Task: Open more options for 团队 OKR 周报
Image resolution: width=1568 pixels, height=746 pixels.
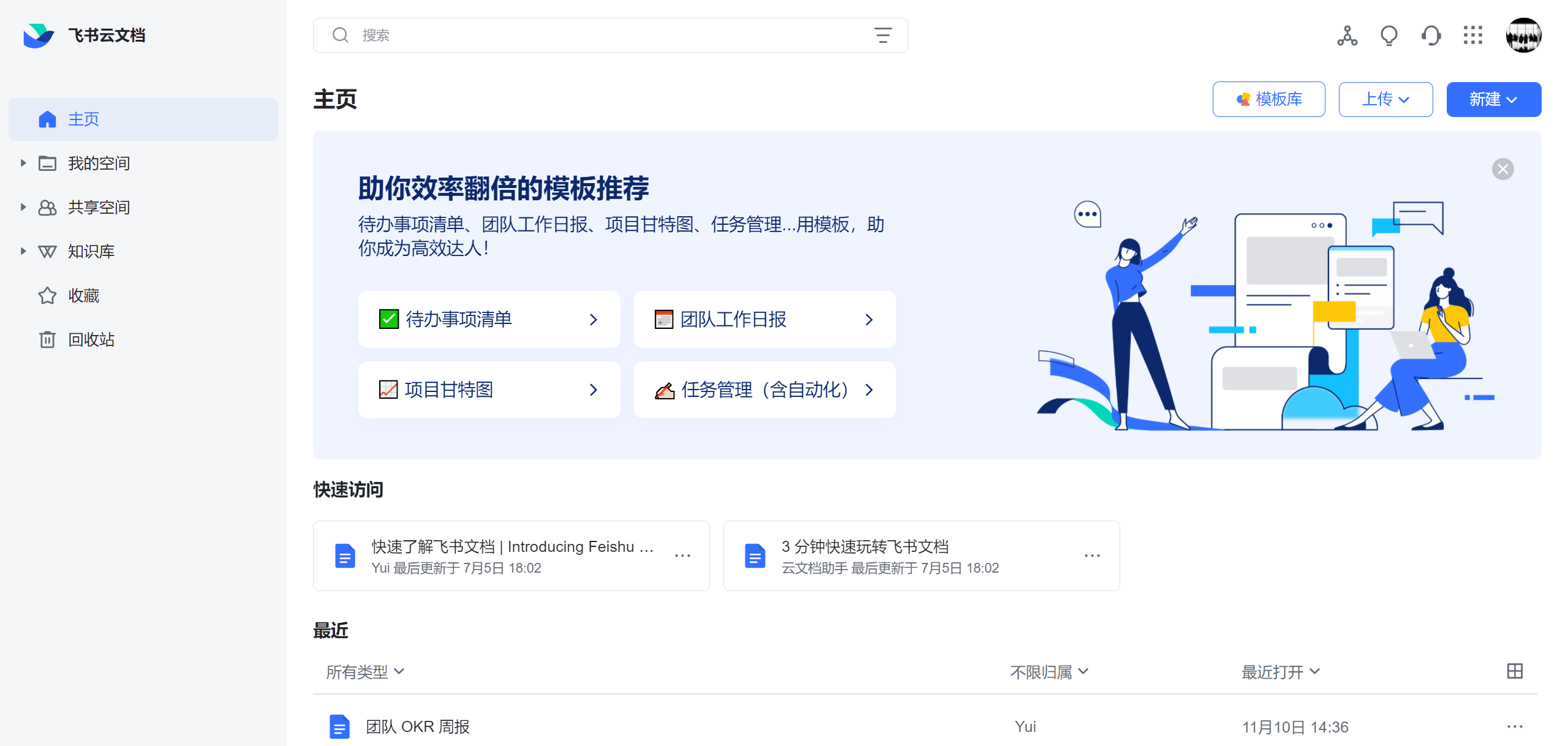Action: point(1514,726)
